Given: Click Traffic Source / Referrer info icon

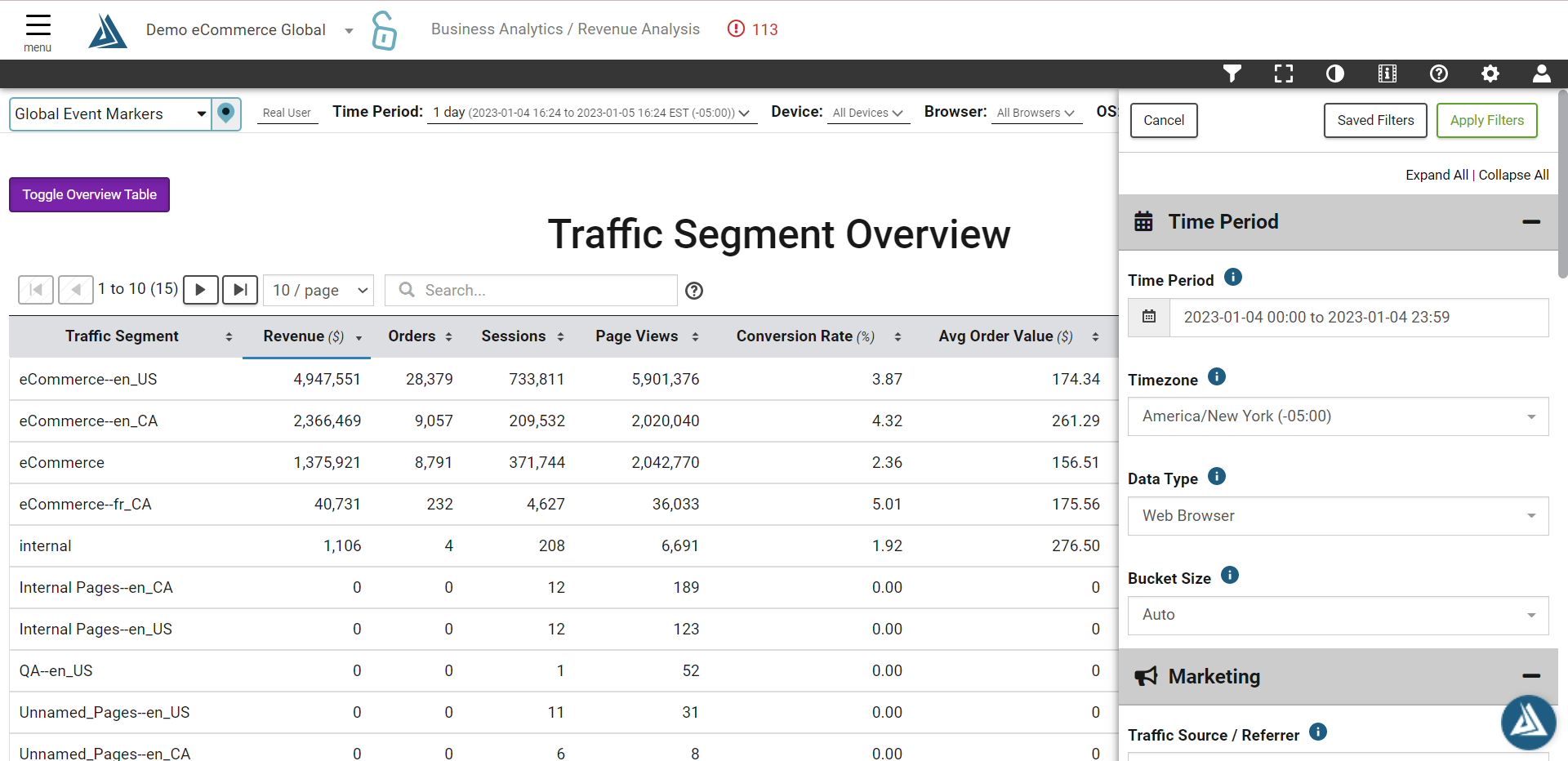Looking at the screenshot, I should click(1318, 732).
